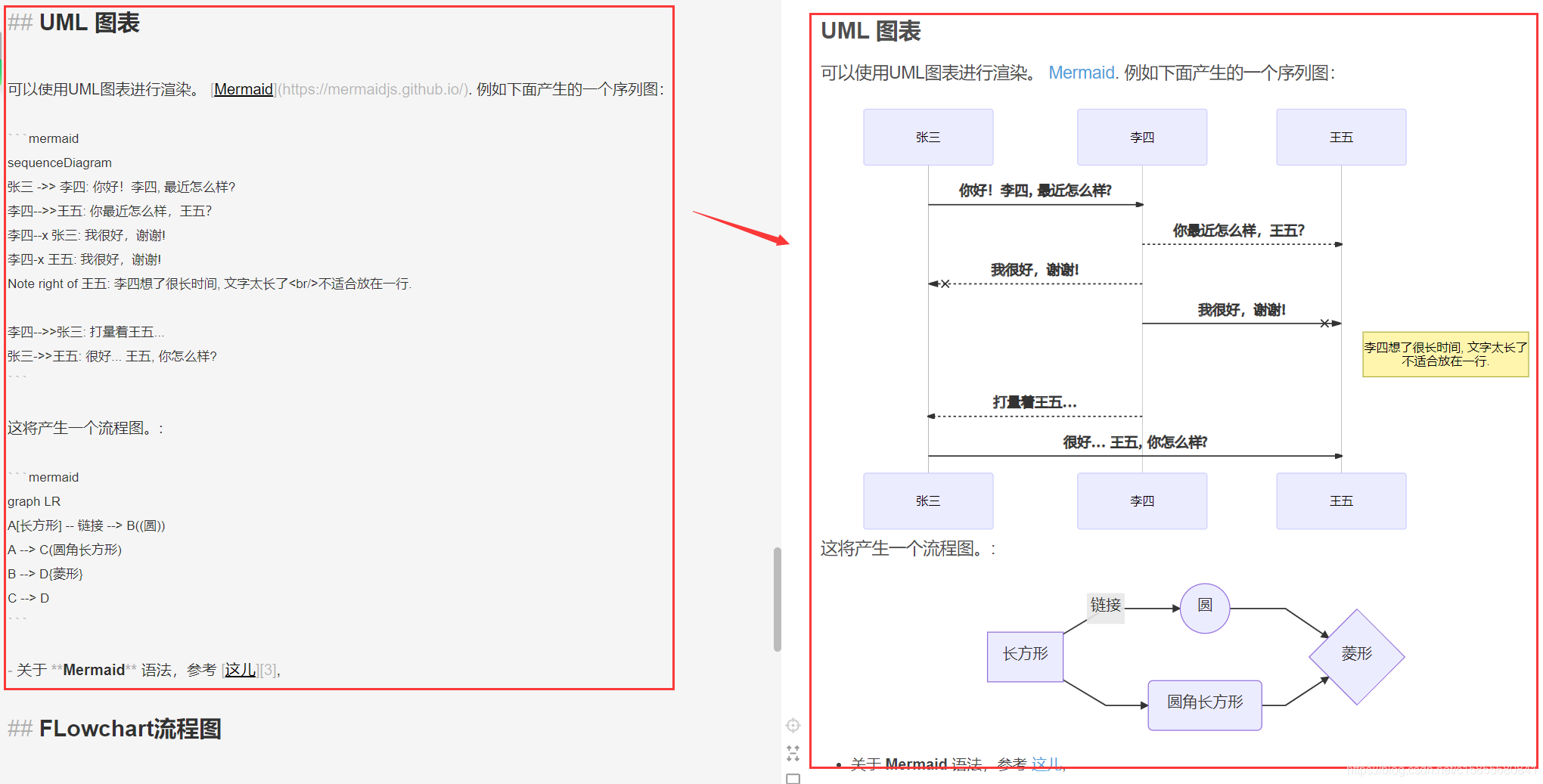Click the '## FLowchart流程图' heading in the editor
Image resolution: width=1543 pixels, height=784 pixels.
pyautogui.click(x=114, y=729)
